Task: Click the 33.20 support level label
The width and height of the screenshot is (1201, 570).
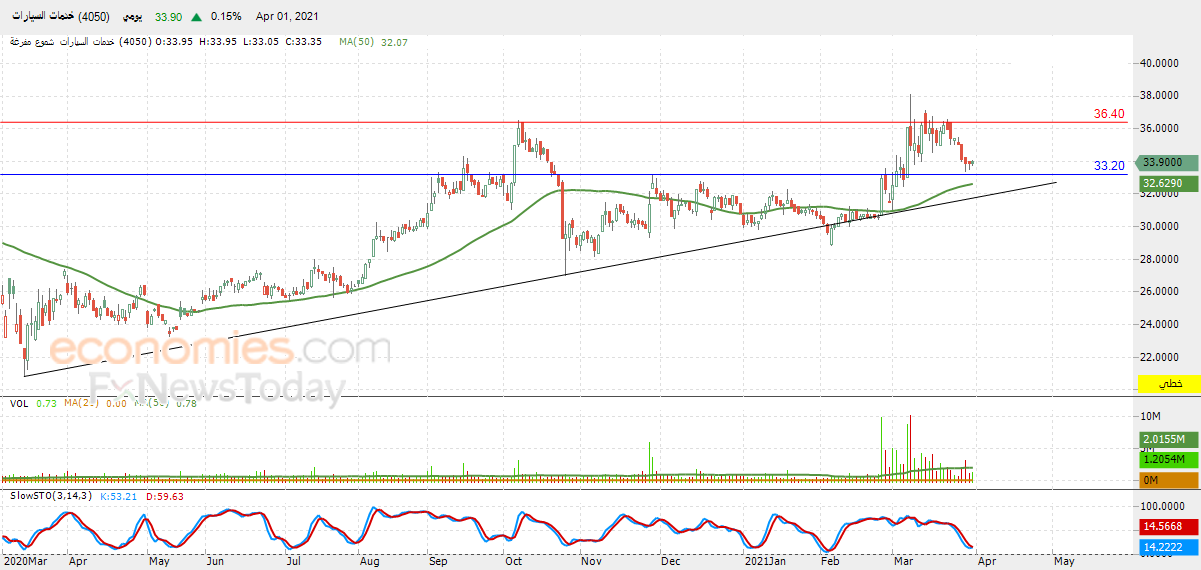Action: (x=1109, y=165)
